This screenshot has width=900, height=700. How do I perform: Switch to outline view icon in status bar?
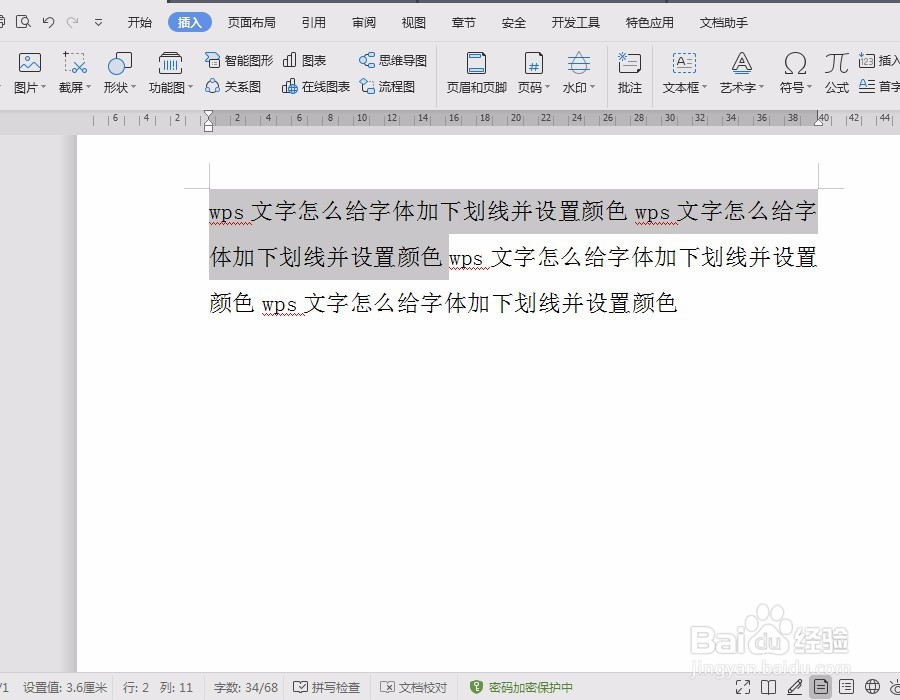pos(846,687)
